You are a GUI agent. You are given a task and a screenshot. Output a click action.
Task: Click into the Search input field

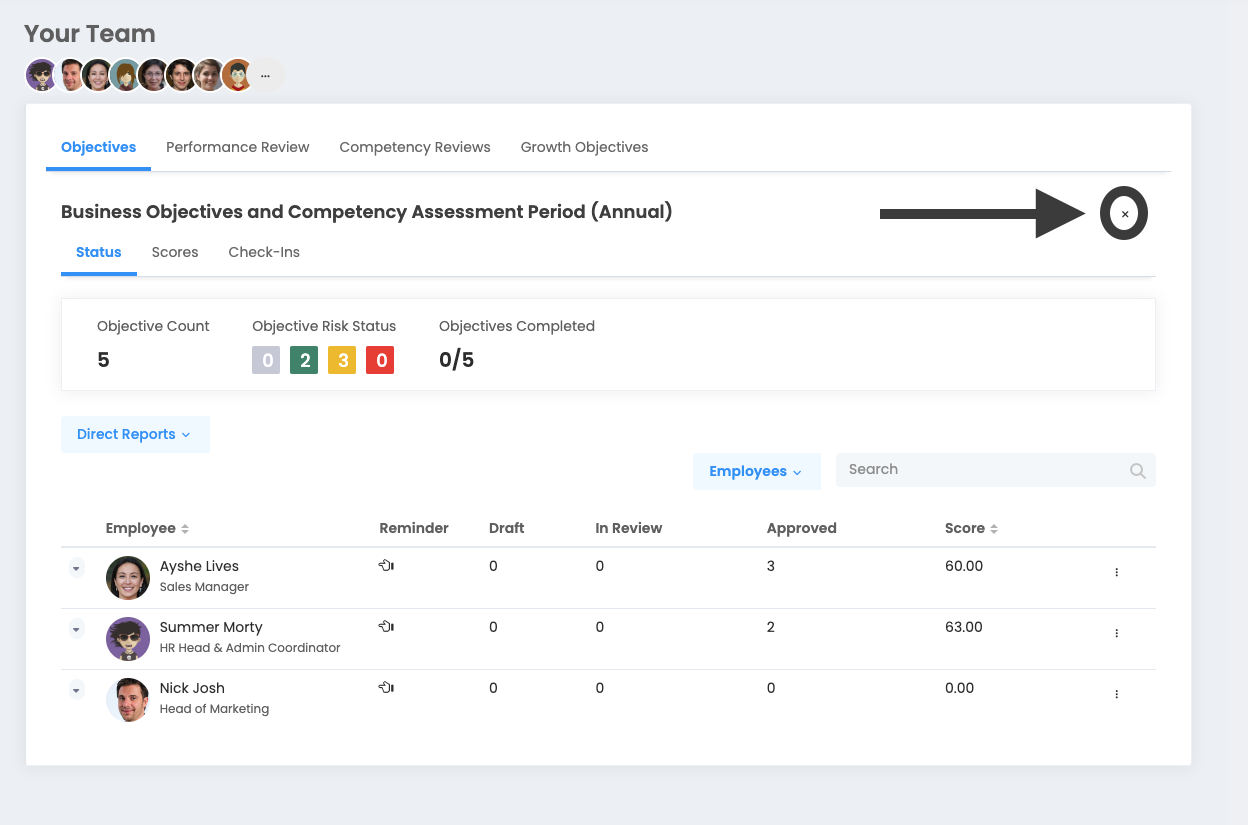[x=980, y=470]
